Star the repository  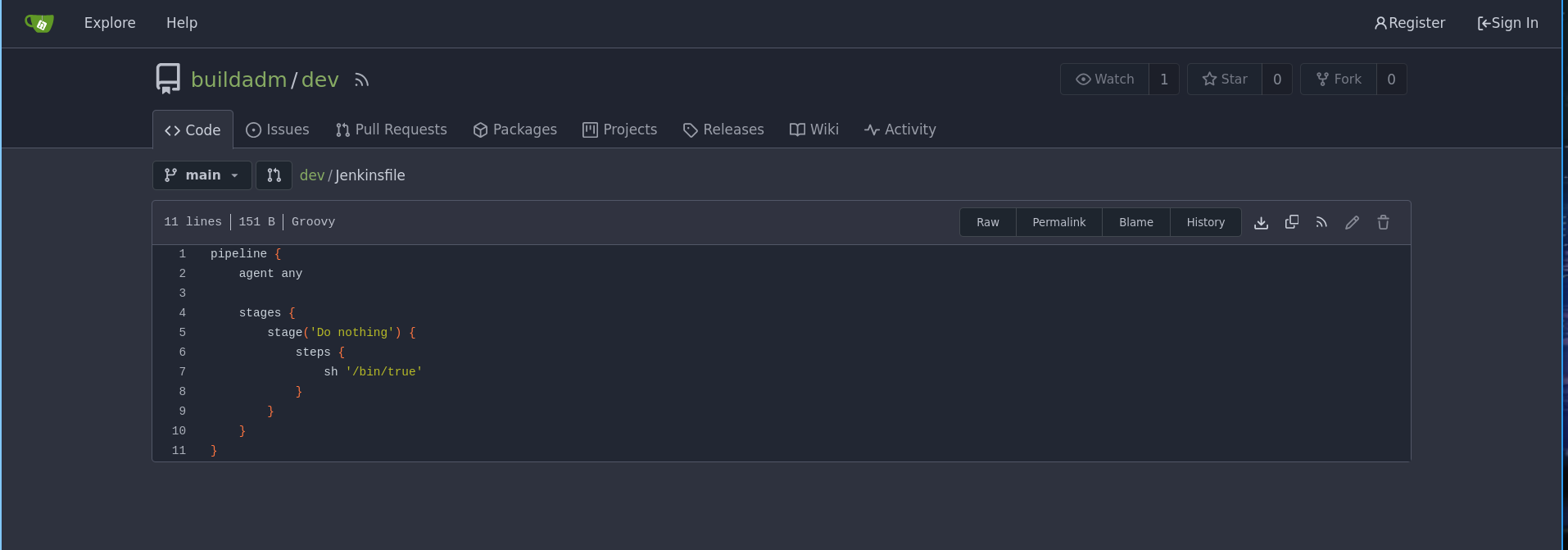1225,80
